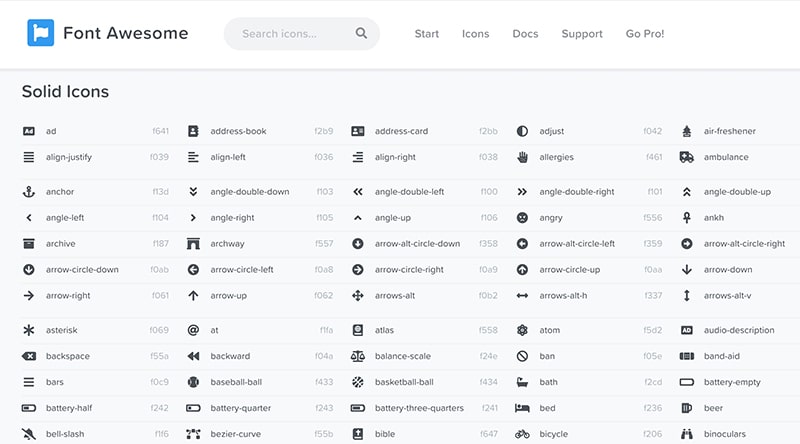This screenshot has width=800, height=444.
Task: Click the 'band-aid' label
Action: click(722, 356)
